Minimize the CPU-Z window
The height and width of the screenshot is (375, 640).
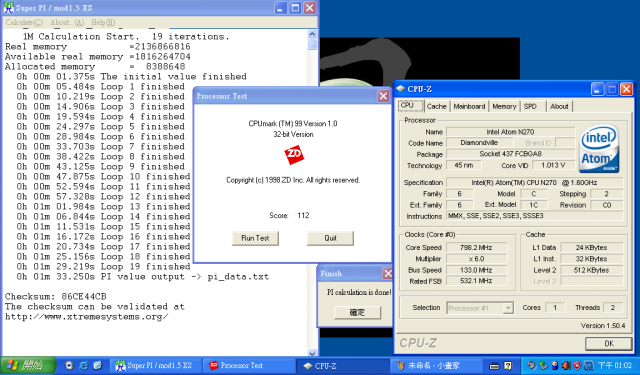tap(598, 89)
